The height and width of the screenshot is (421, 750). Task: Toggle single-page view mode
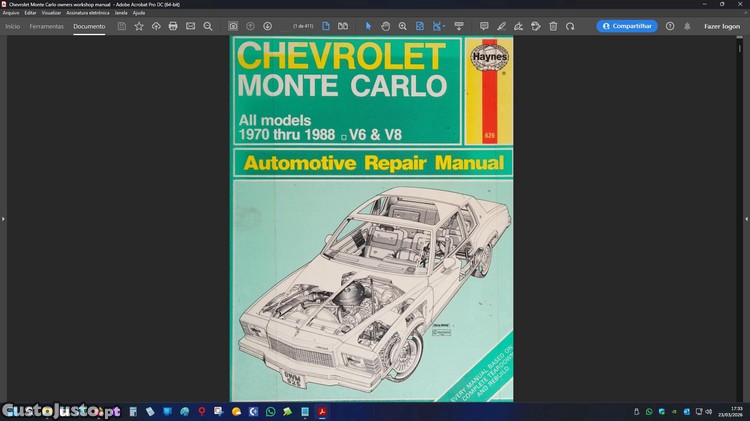[x=326, y=26]
